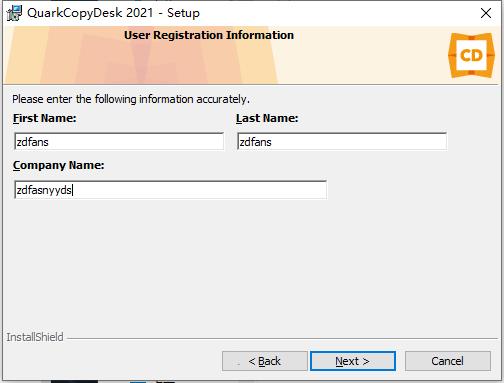This screenshot has height=383, width=504.
Task: Click the QuarkCopyDesk 2021 - Setup title text
Action: (113, 13)
